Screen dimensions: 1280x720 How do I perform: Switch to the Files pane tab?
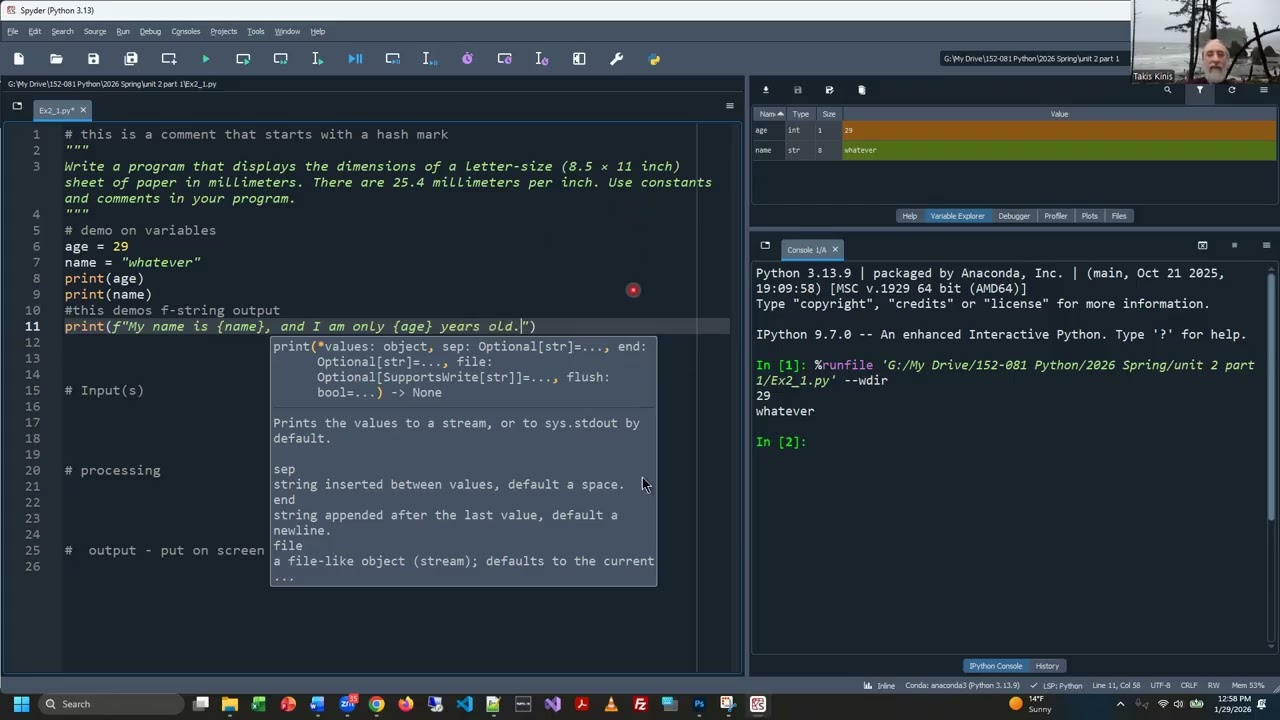1119,216
